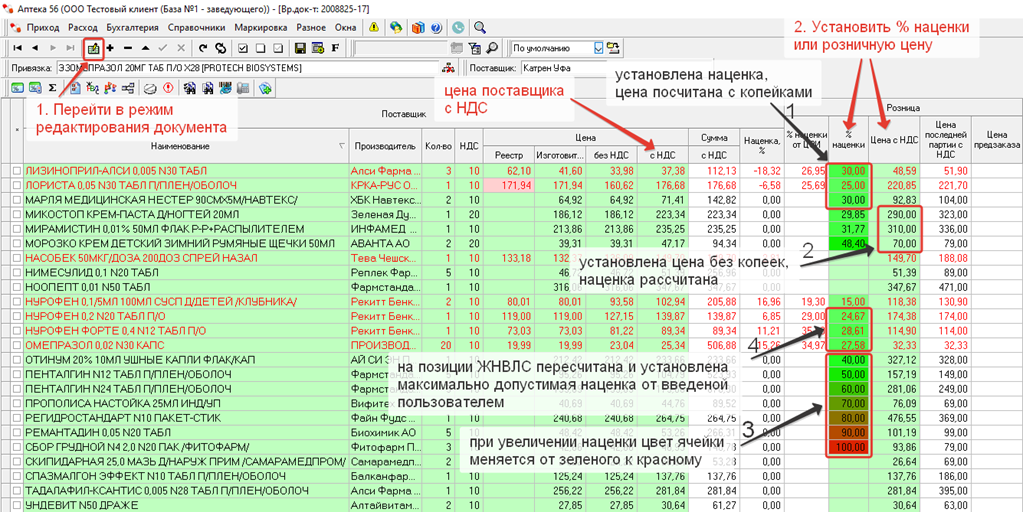Open the По умолчанию dropdown
This screenshot has height=512, width=1023.
(x=598, y=48)
